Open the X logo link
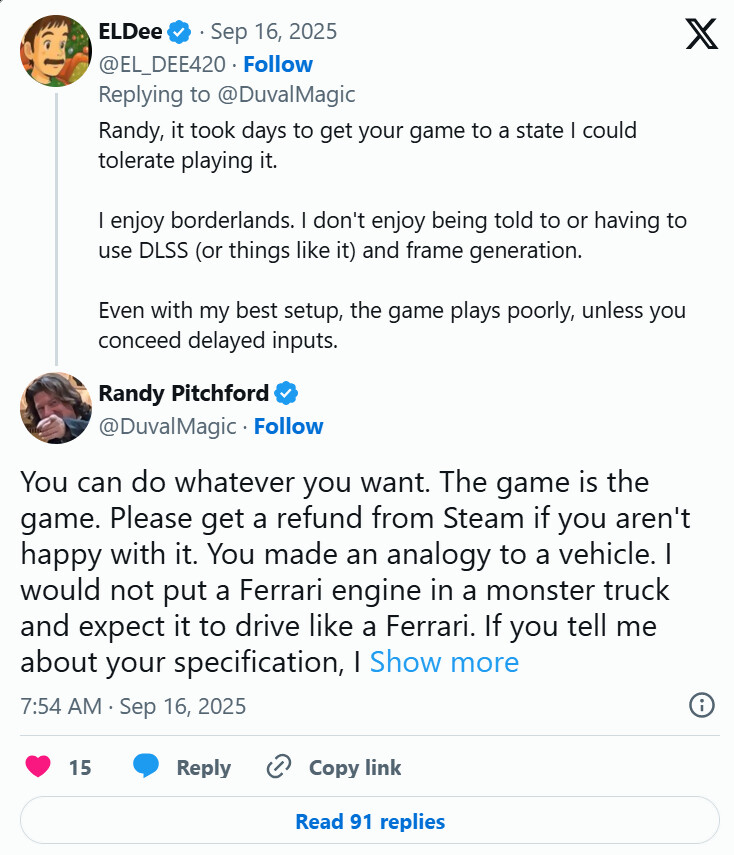This screenshot has width=734, height=855. click(x=702, y=34)
